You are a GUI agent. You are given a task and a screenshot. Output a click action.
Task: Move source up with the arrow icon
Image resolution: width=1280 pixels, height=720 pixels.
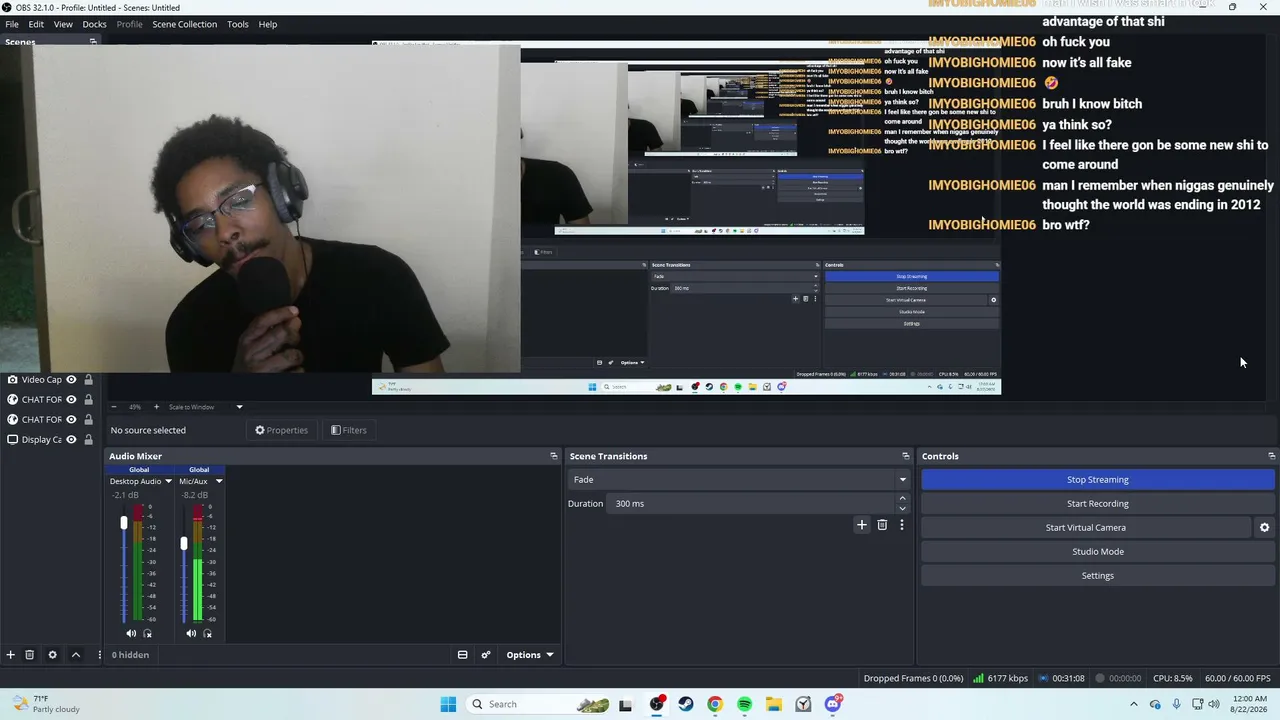tap(75, 655)
